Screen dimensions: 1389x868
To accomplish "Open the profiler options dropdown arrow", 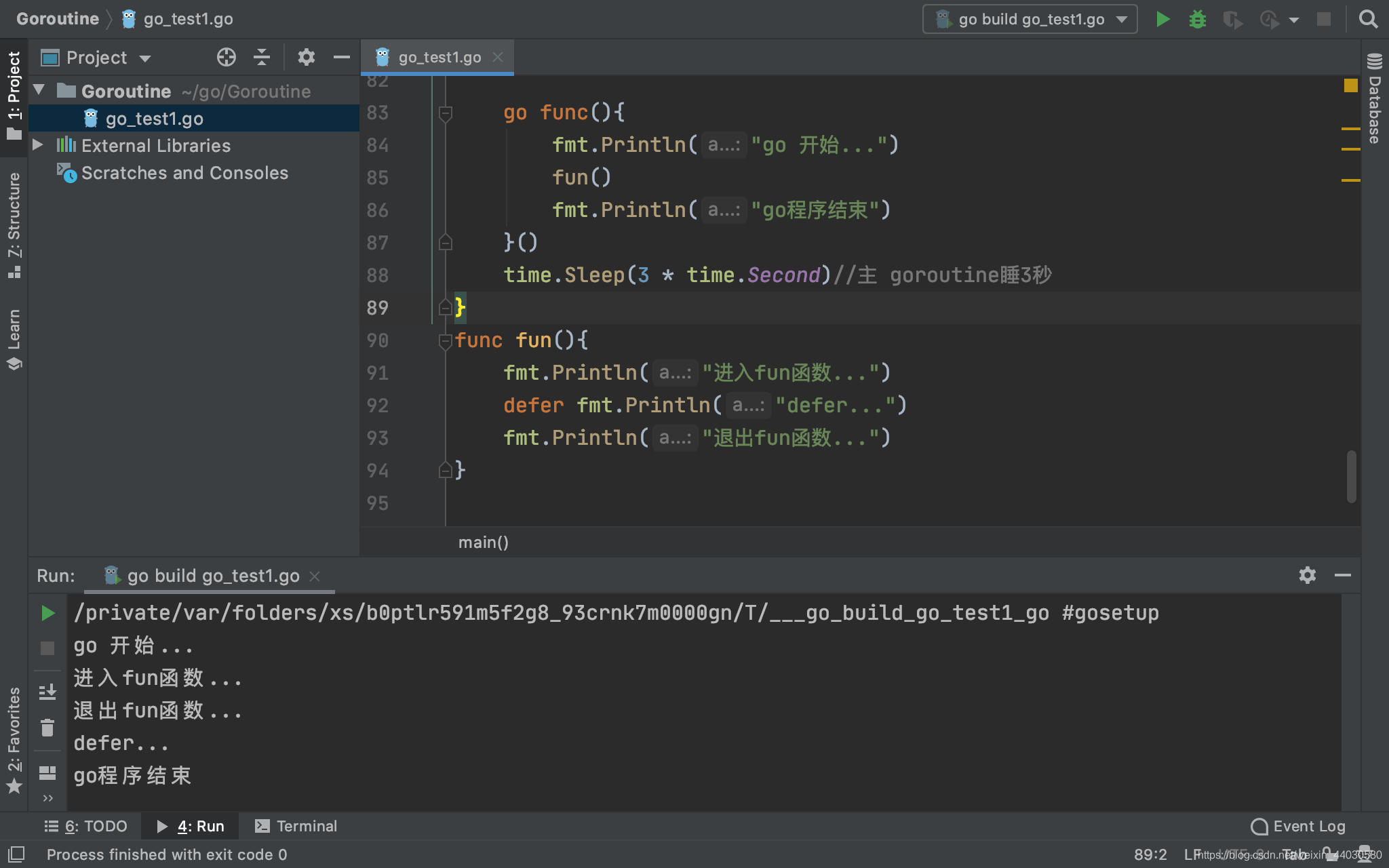I will point(1294,20).
